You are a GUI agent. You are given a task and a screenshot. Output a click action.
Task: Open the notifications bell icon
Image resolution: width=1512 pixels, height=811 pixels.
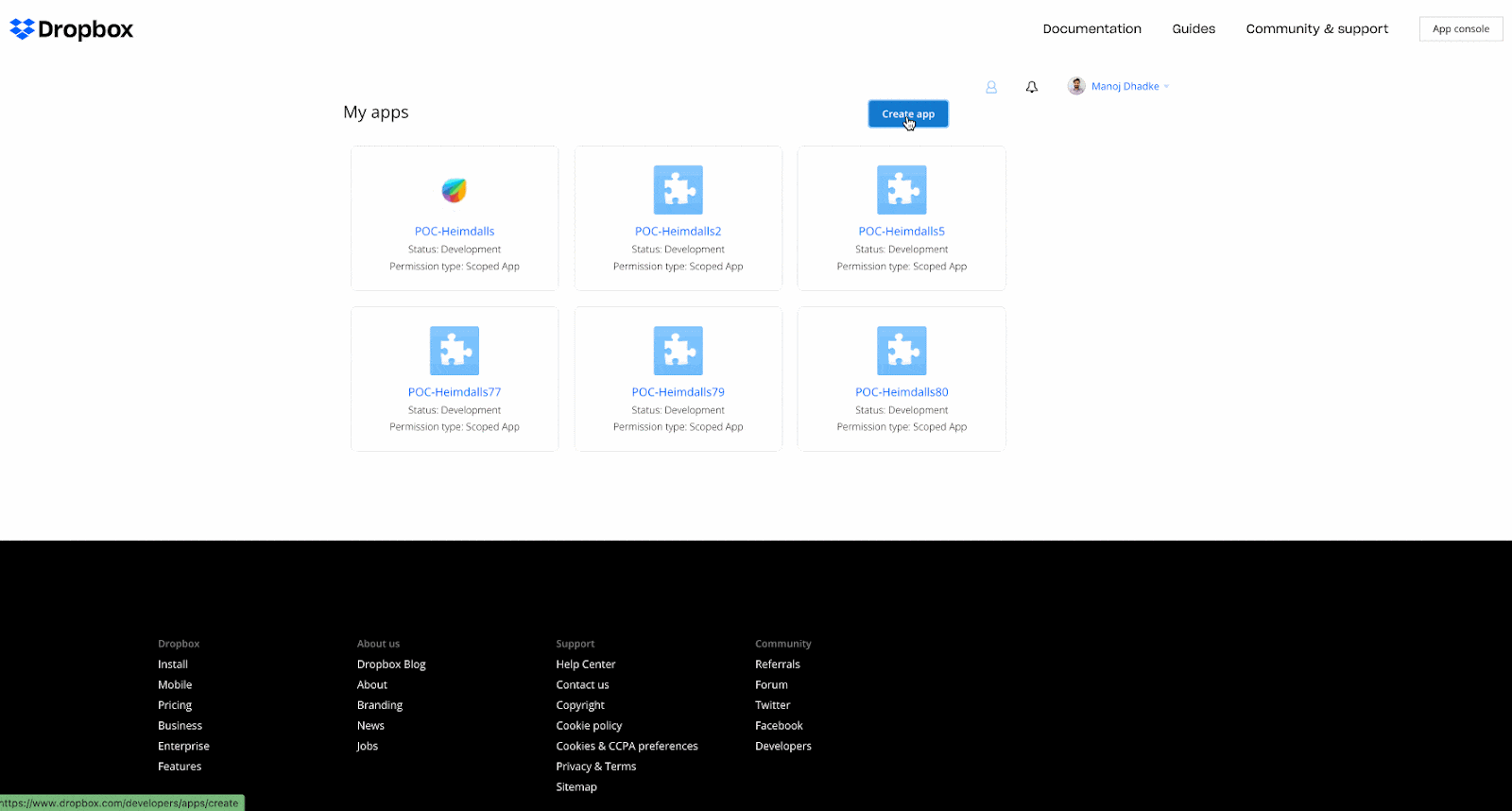[x=1032, y=87]
